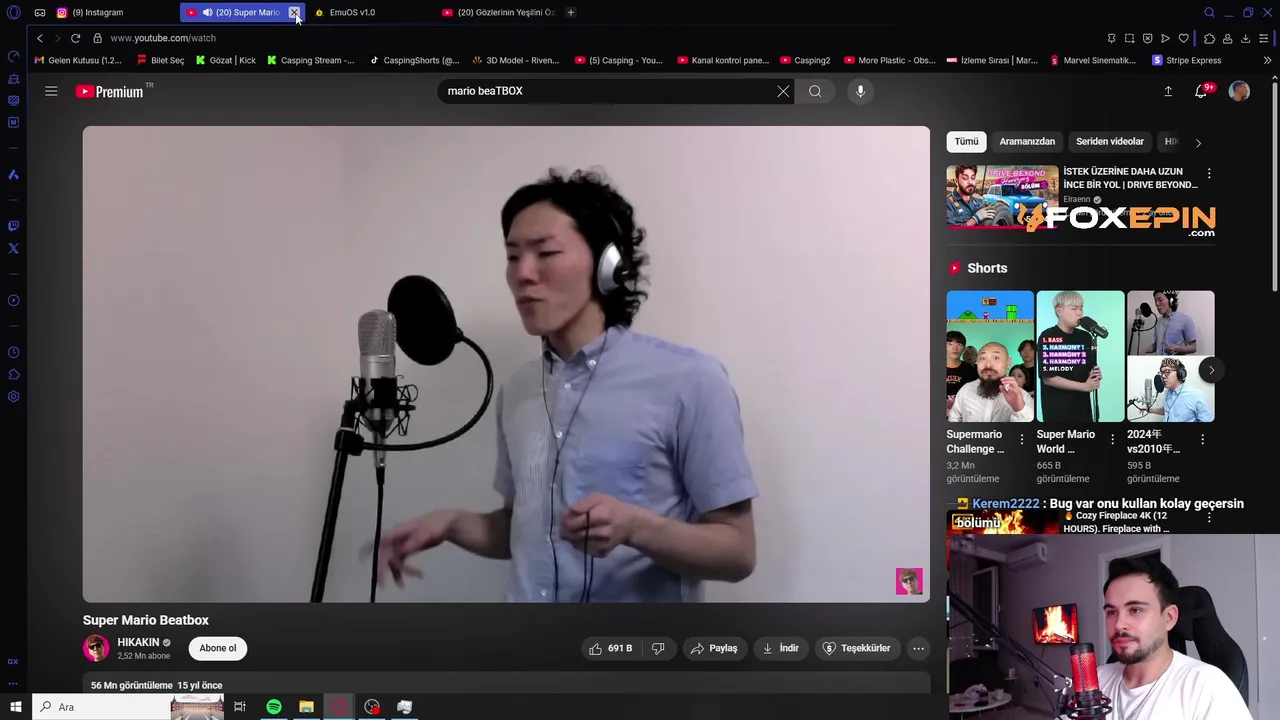Reload the page in the address bar
1280x720 pixels.
pos(75,38)
